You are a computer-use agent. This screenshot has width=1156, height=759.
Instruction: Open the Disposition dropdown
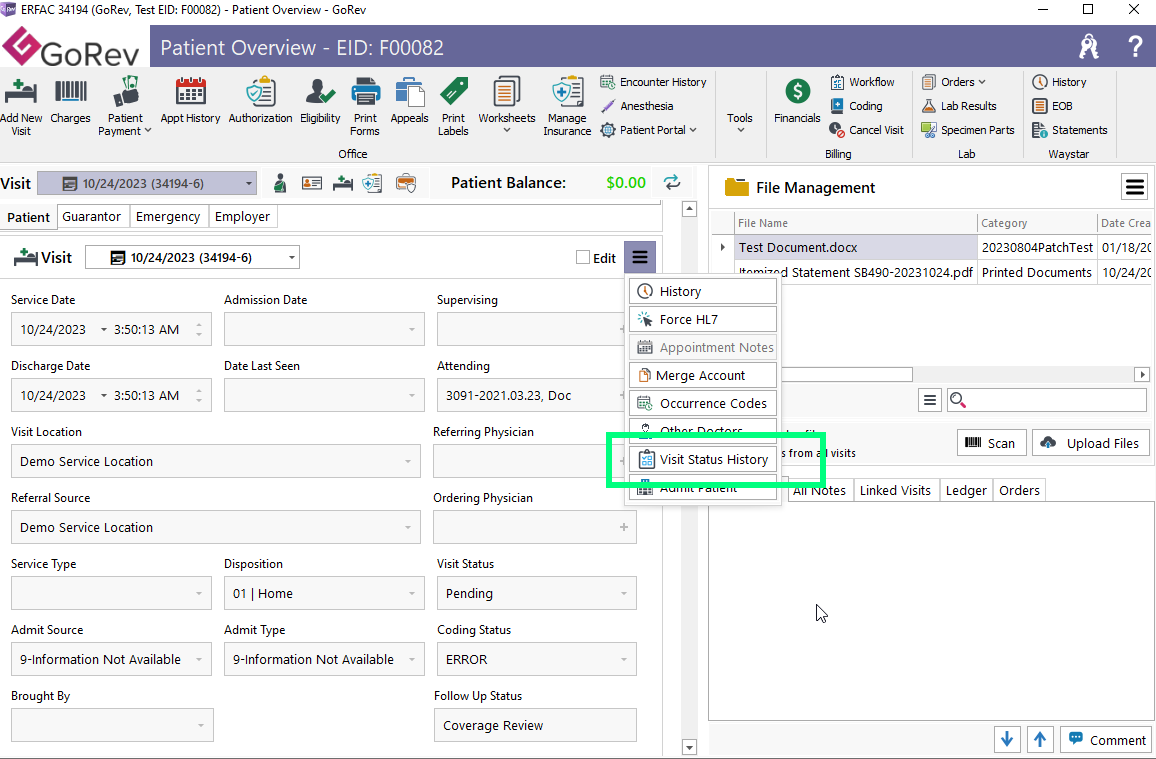click(411, 593)
